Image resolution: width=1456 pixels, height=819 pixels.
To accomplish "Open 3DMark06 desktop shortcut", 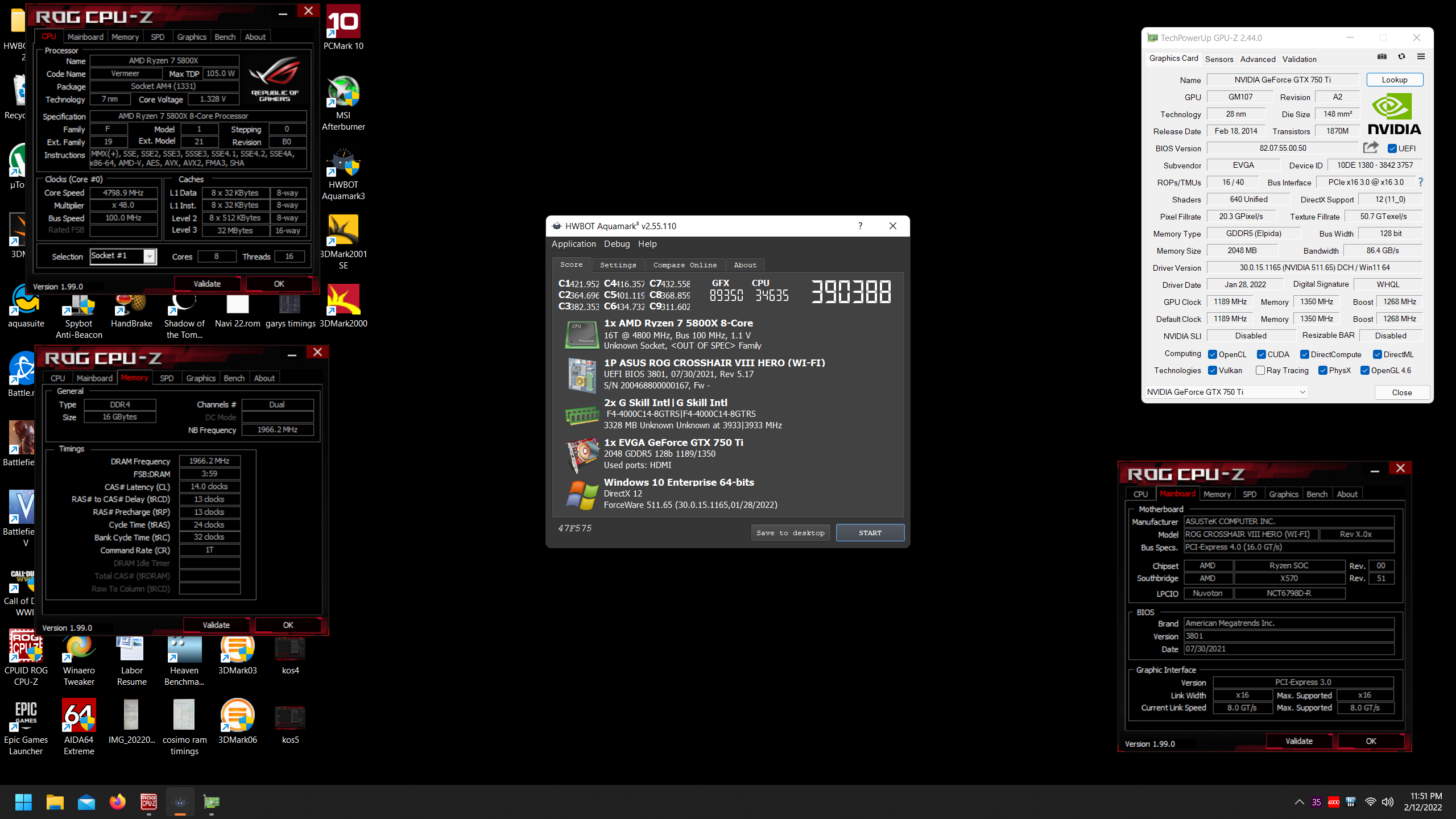I will (x=237, y=721).
